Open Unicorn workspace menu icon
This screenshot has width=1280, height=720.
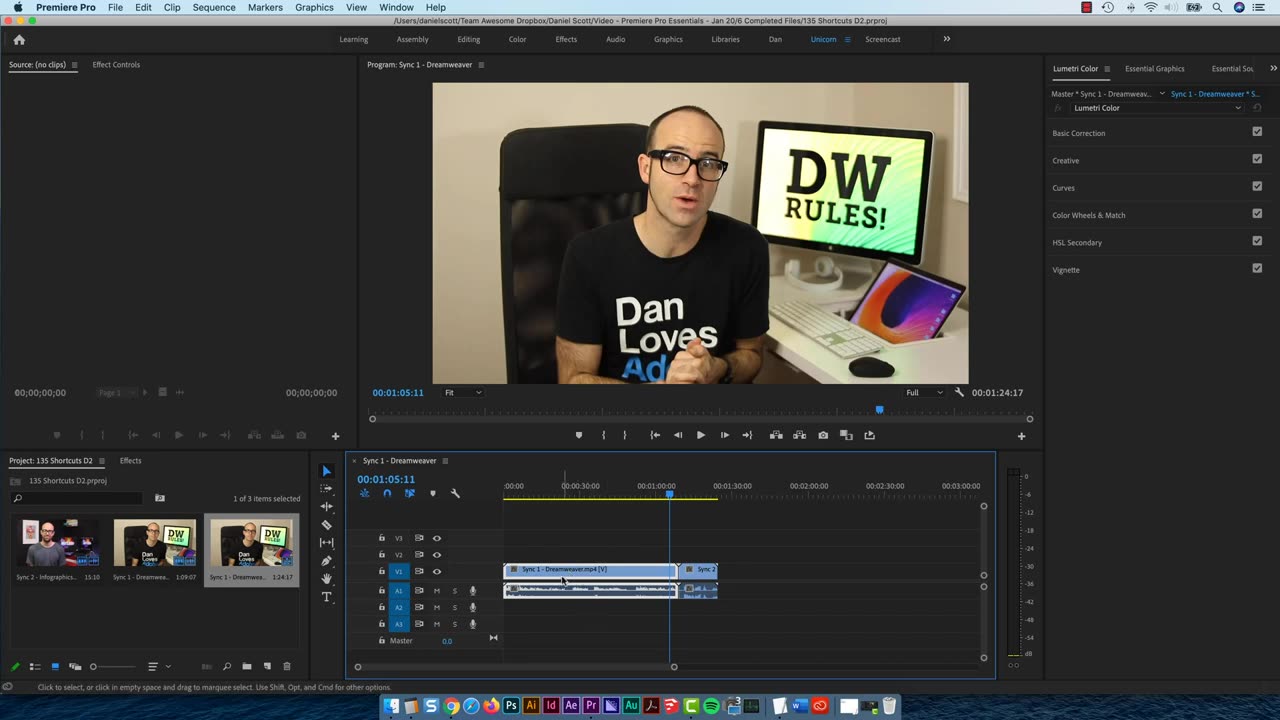[x=847, y=40]
